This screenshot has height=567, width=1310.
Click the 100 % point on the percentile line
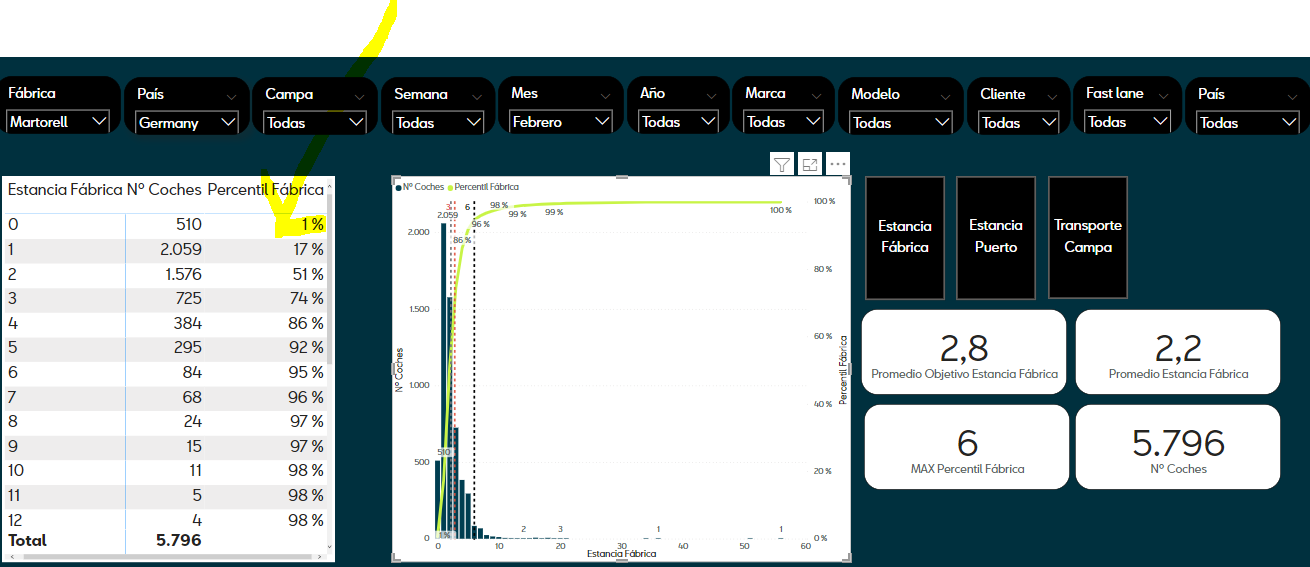pos(781,203)
